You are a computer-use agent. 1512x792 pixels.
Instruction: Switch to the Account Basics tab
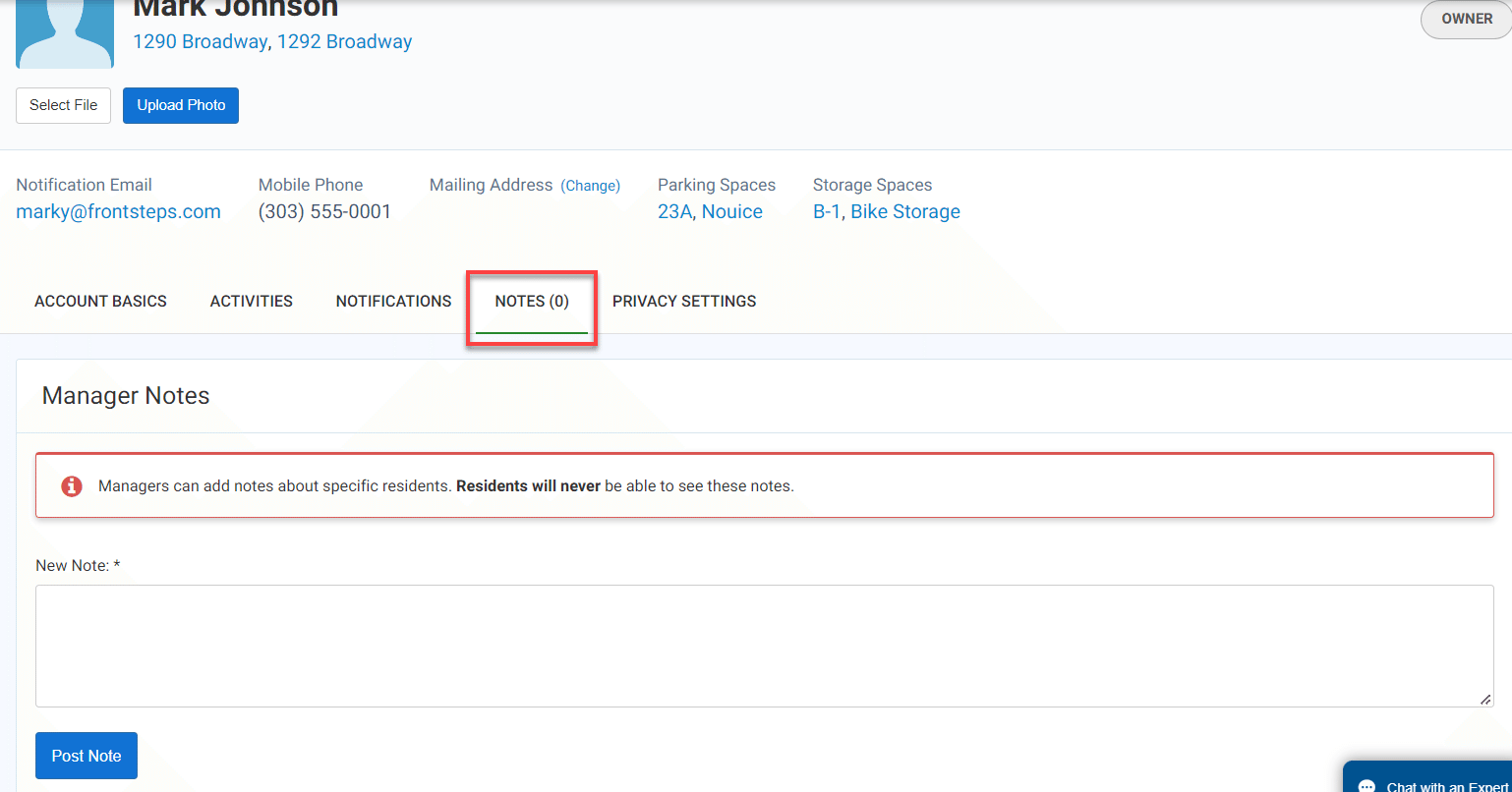[100, 302]
